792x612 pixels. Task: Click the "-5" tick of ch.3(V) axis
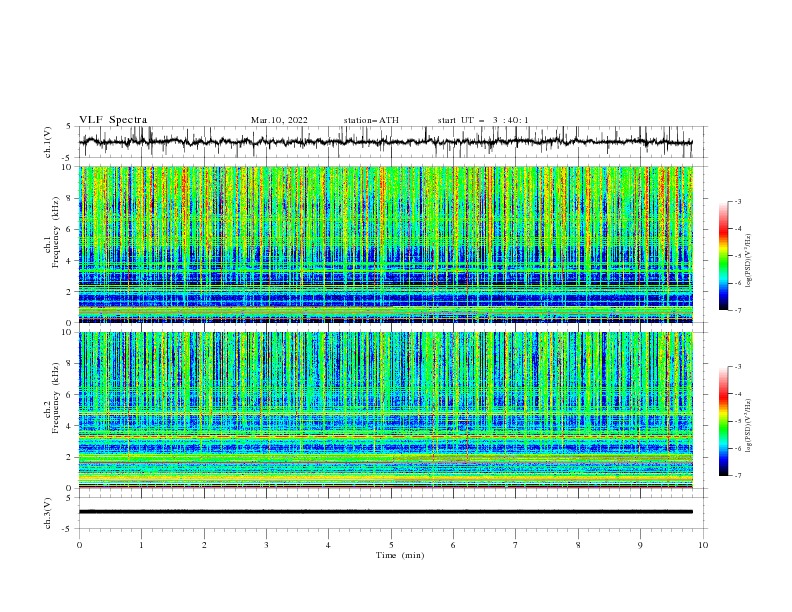click(x=68, y=529)
